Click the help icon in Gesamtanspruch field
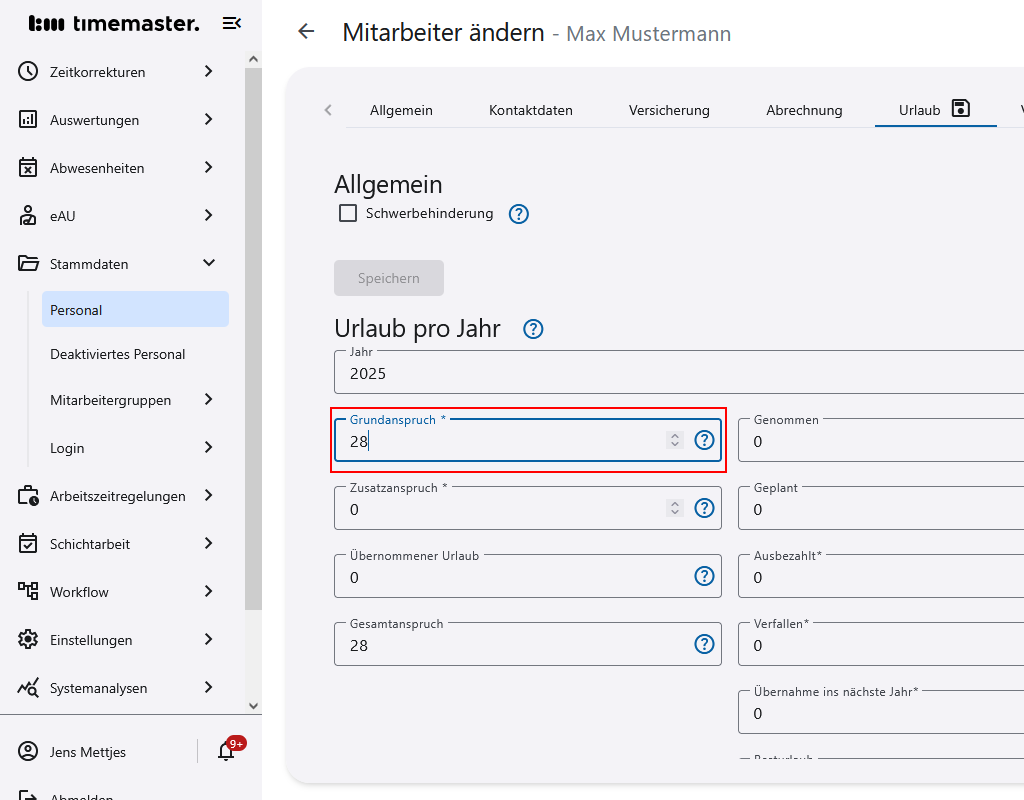 tap(705, 644)
